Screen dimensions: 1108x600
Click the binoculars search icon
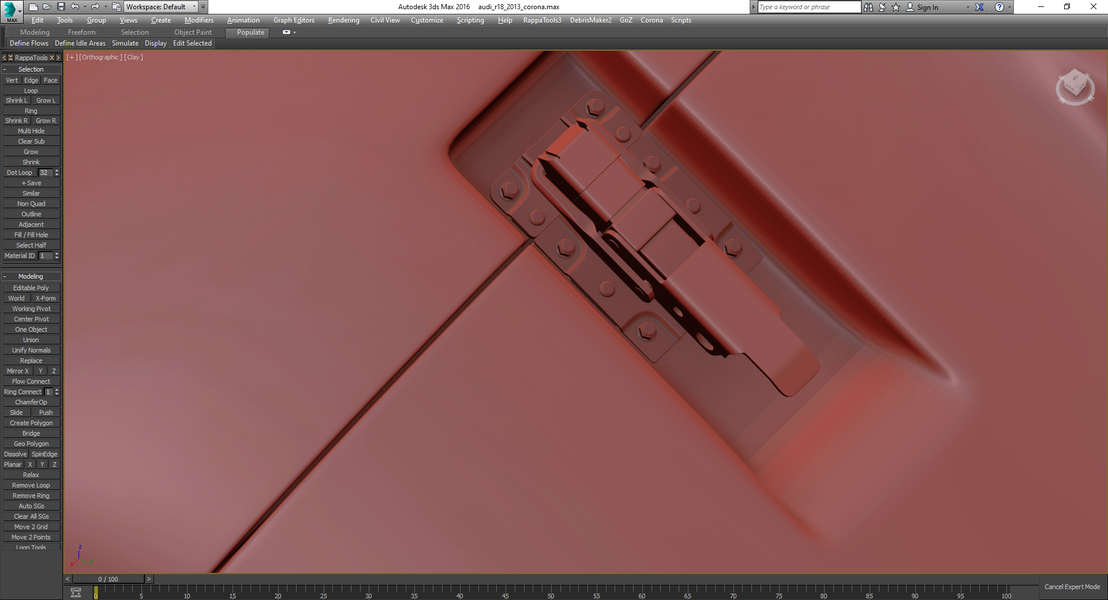[868, 7]
